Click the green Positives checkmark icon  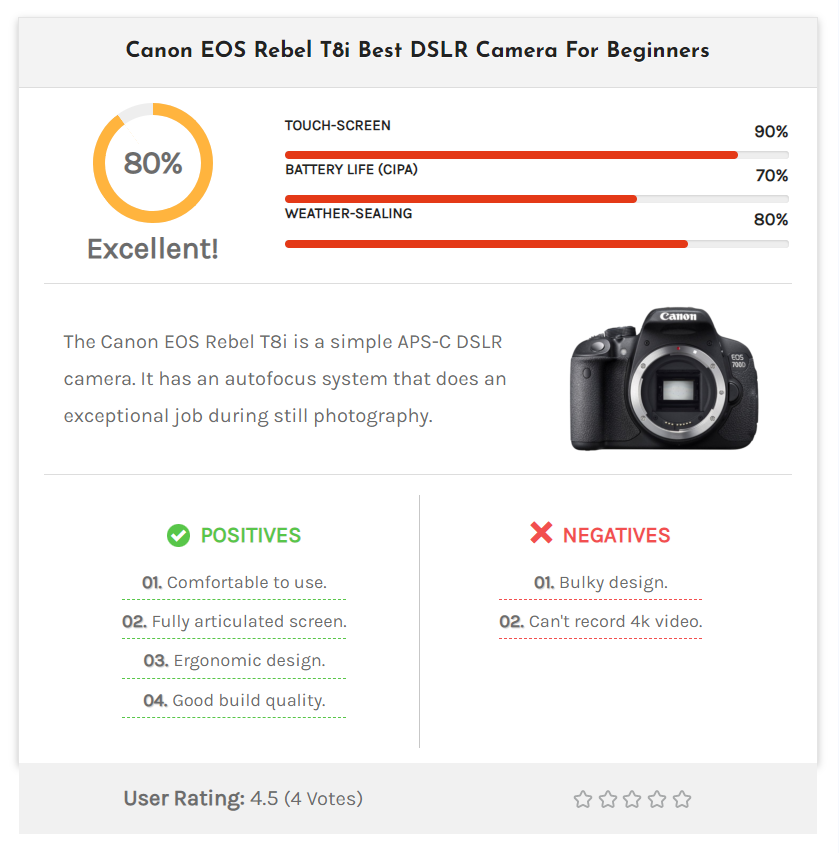(x=178, y=536)
